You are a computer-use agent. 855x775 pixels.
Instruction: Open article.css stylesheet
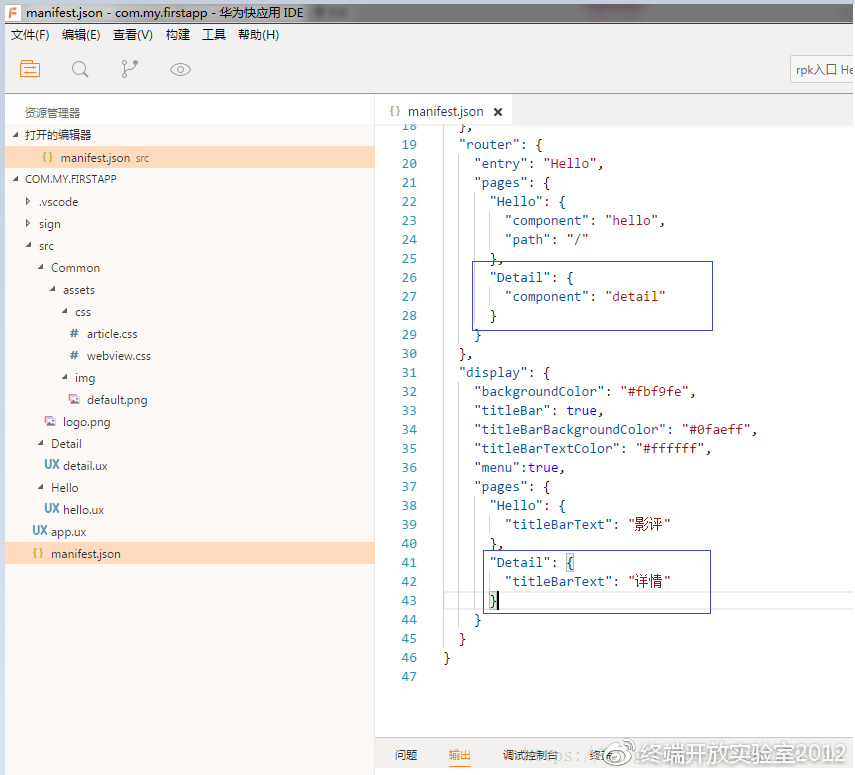coord(111,334)
